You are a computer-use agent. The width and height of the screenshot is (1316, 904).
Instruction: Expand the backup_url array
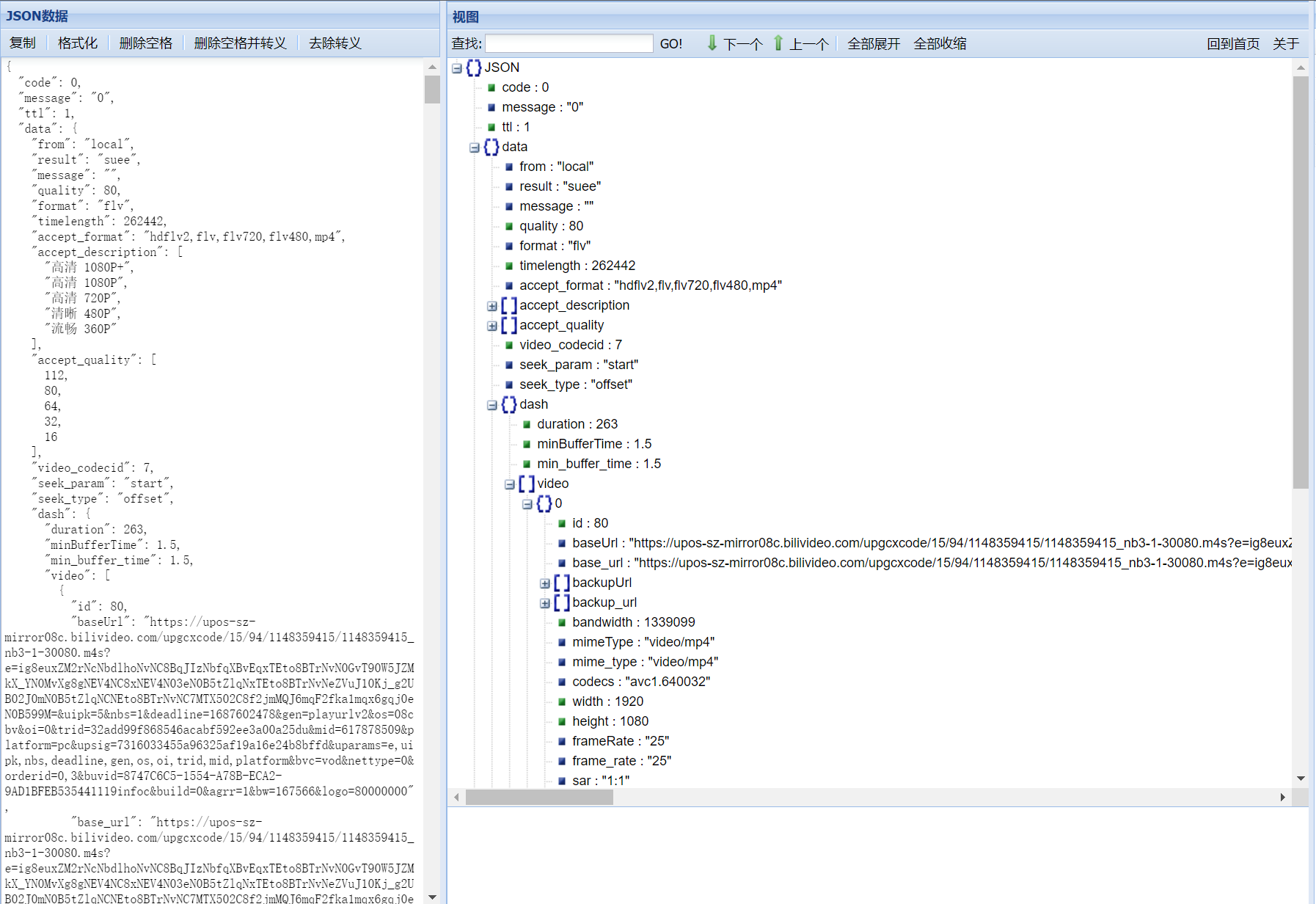(545, 603)
